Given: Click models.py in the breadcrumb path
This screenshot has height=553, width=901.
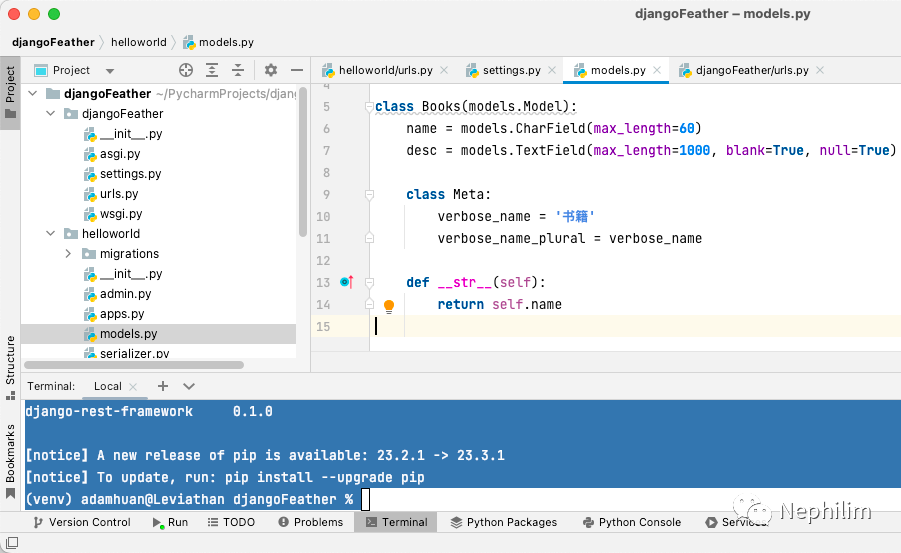Looking at the screenshot, I should tap(218, 42).
